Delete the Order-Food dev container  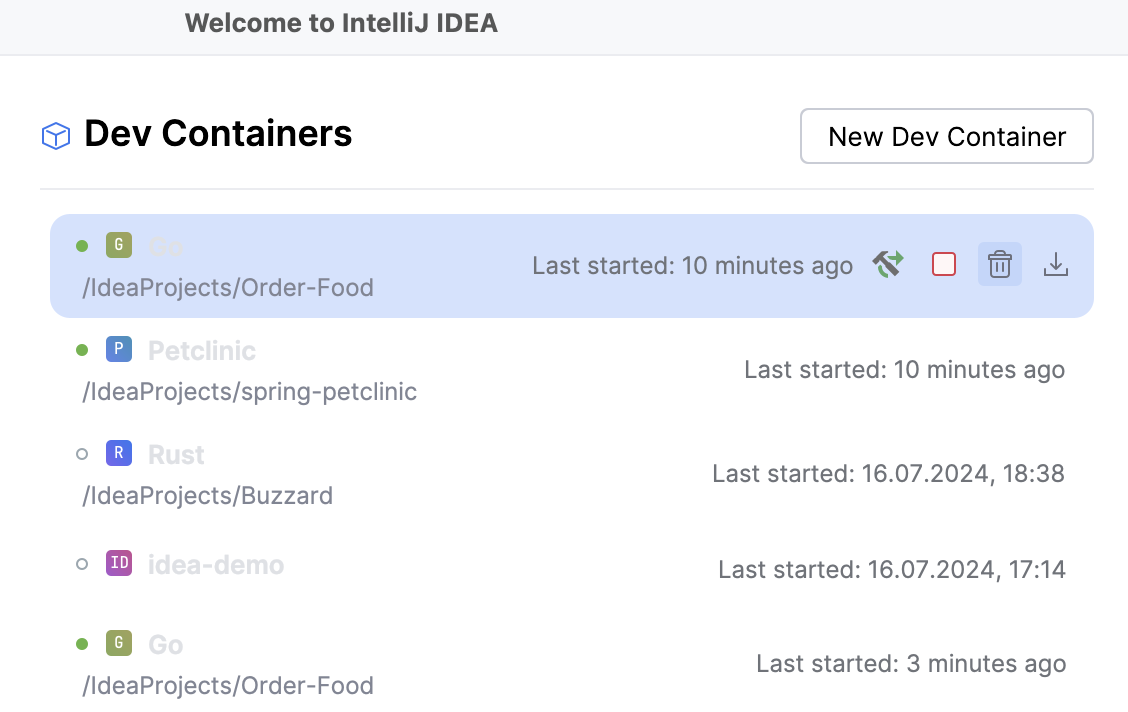click(999, 264)
